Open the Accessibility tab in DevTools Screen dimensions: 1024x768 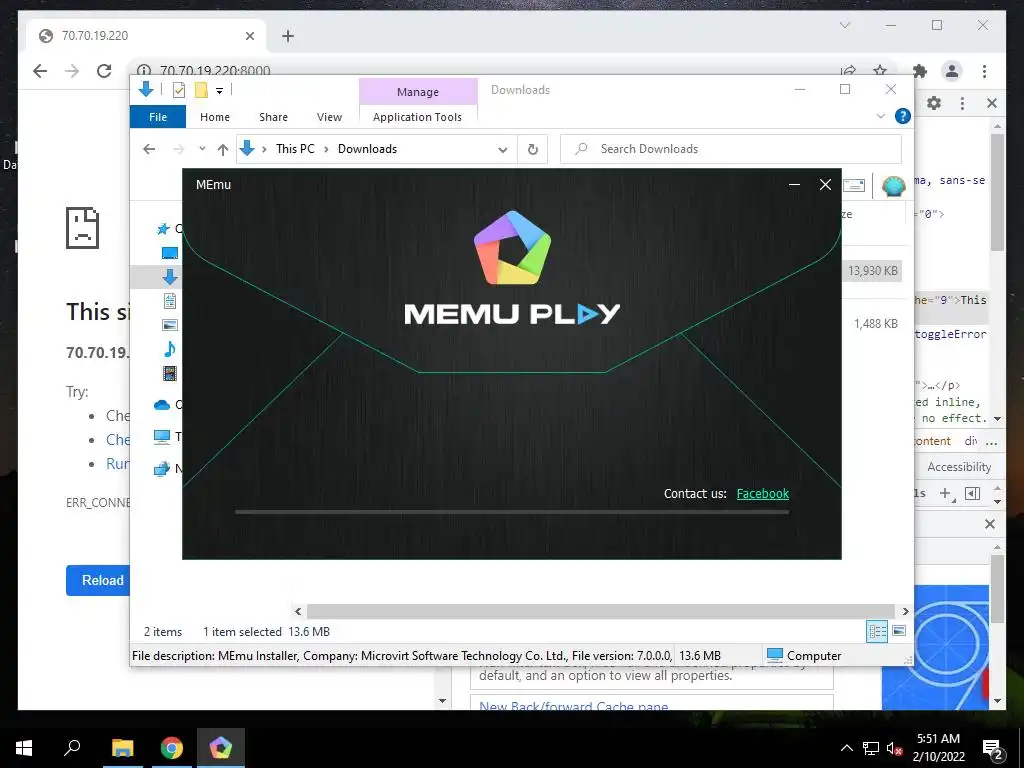(959, 467)
